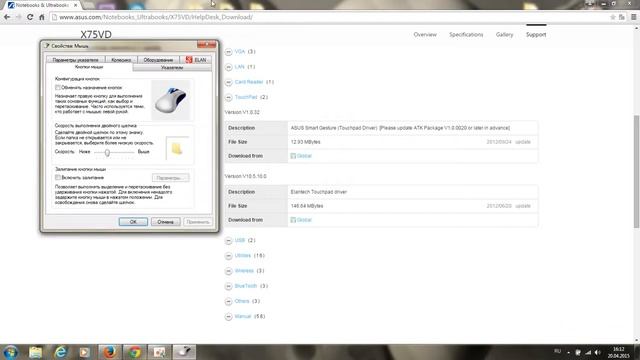Open the Gallery page
640x360 pixels.
[x=504, y=35]
